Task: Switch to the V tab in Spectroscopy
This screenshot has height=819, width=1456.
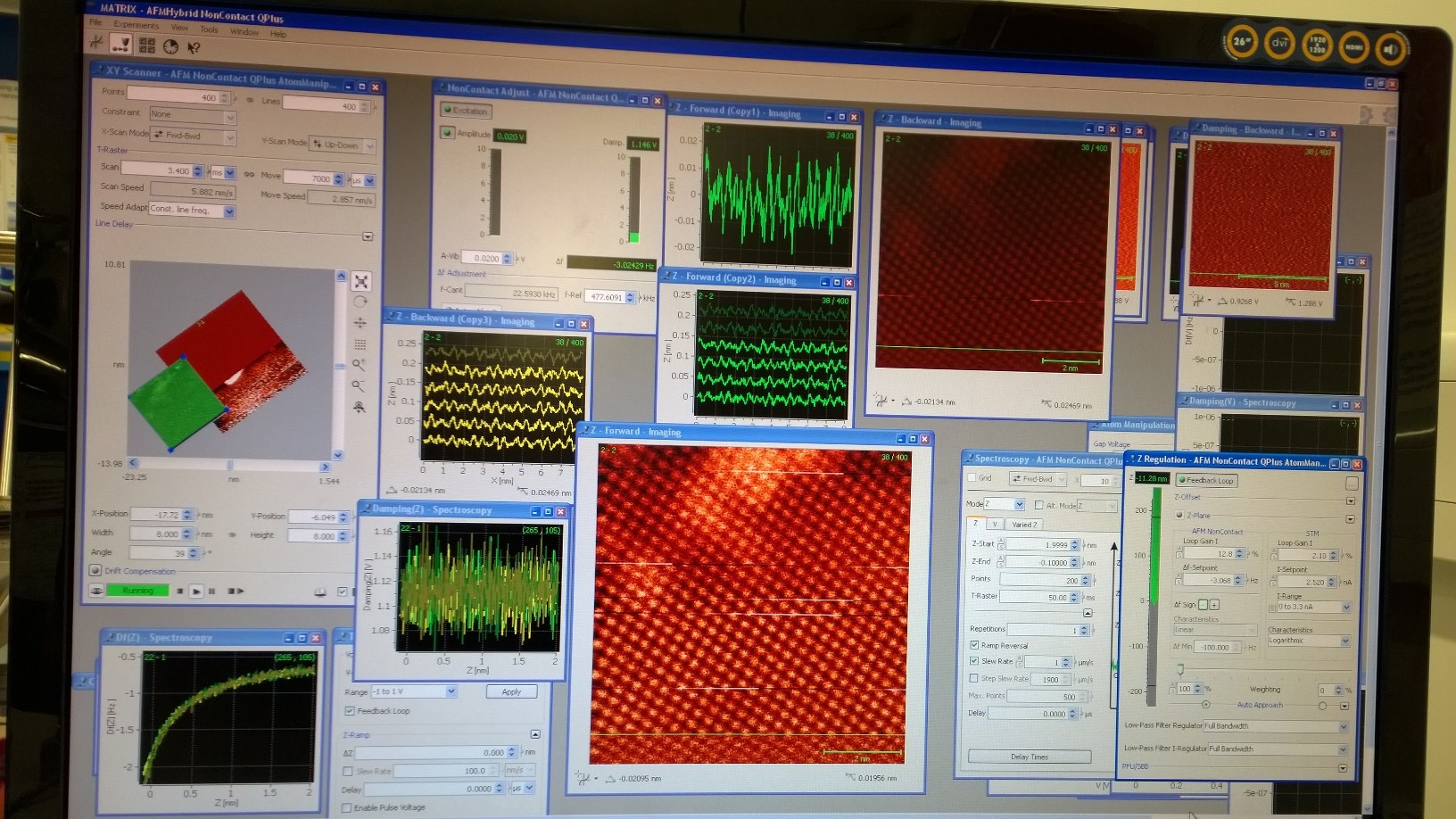Action: coord(994,525)
